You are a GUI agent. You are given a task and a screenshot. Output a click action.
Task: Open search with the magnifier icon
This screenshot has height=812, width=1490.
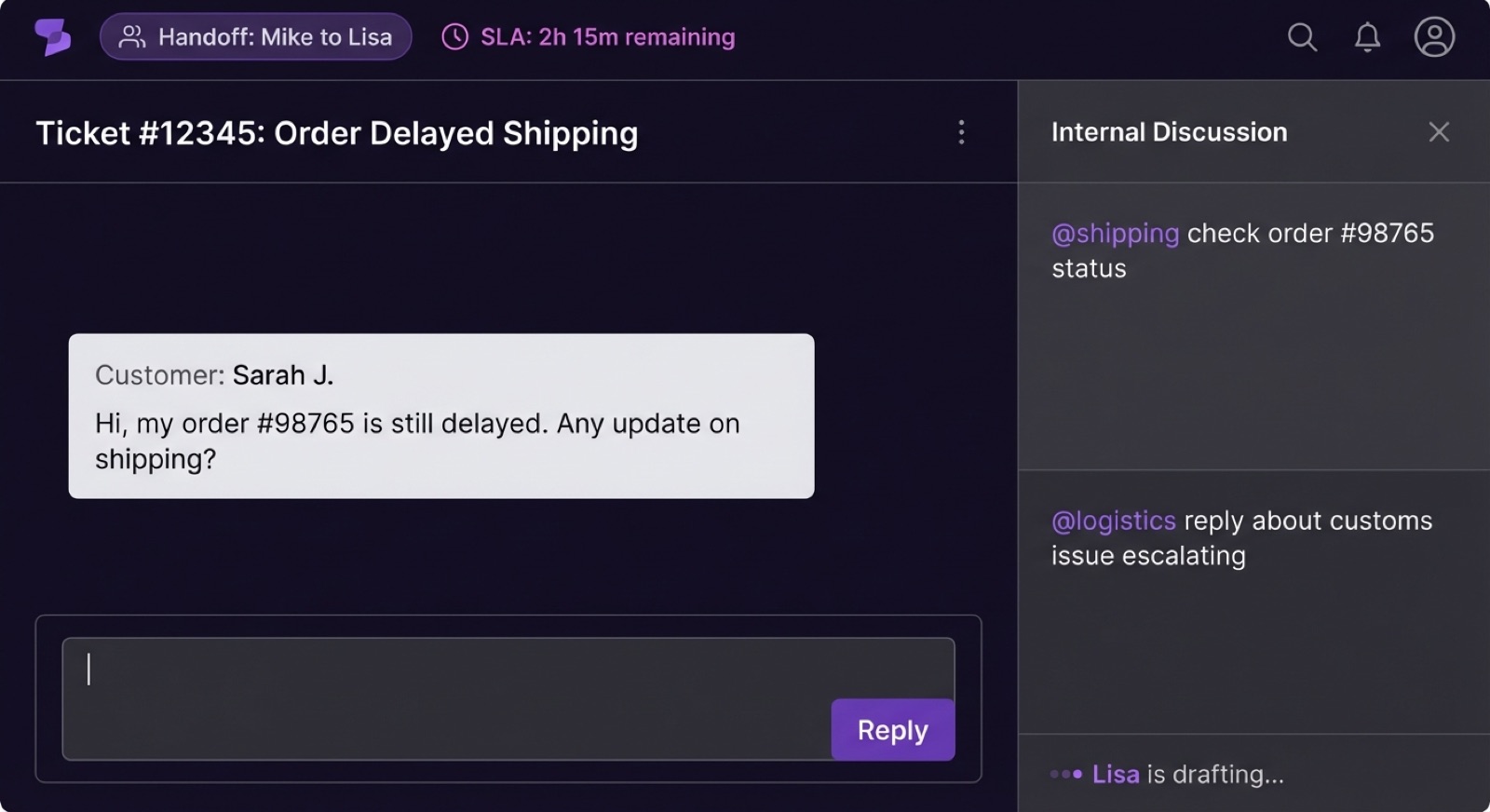(x=1302, y=37)
